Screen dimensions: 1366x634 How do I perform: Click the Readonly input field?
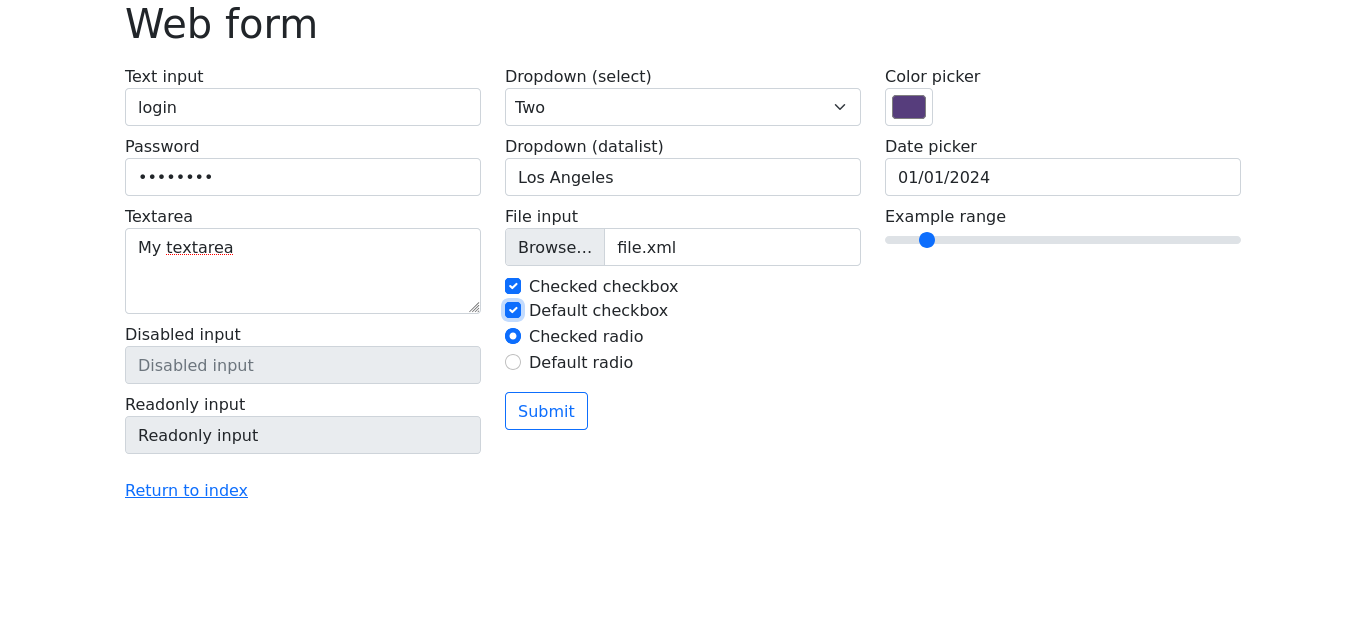point(303,435)
